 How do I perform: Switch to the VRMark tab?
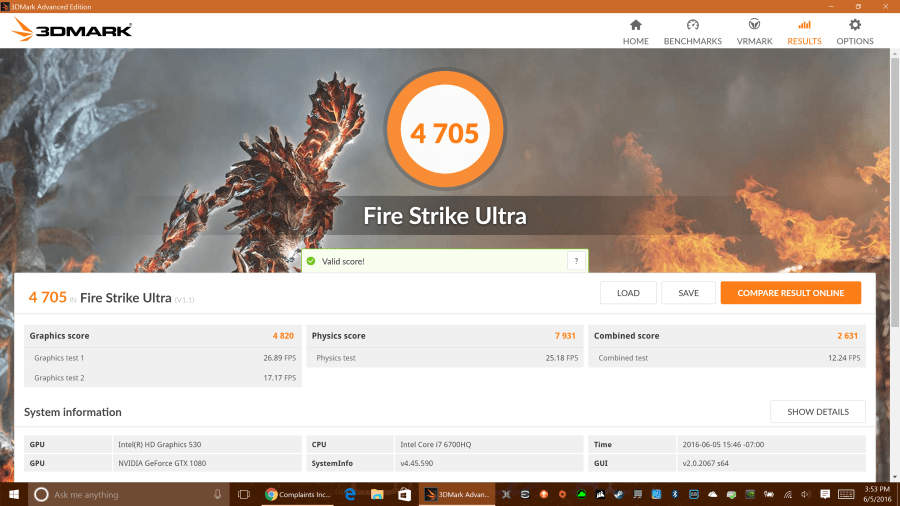[x=755, y=31]
